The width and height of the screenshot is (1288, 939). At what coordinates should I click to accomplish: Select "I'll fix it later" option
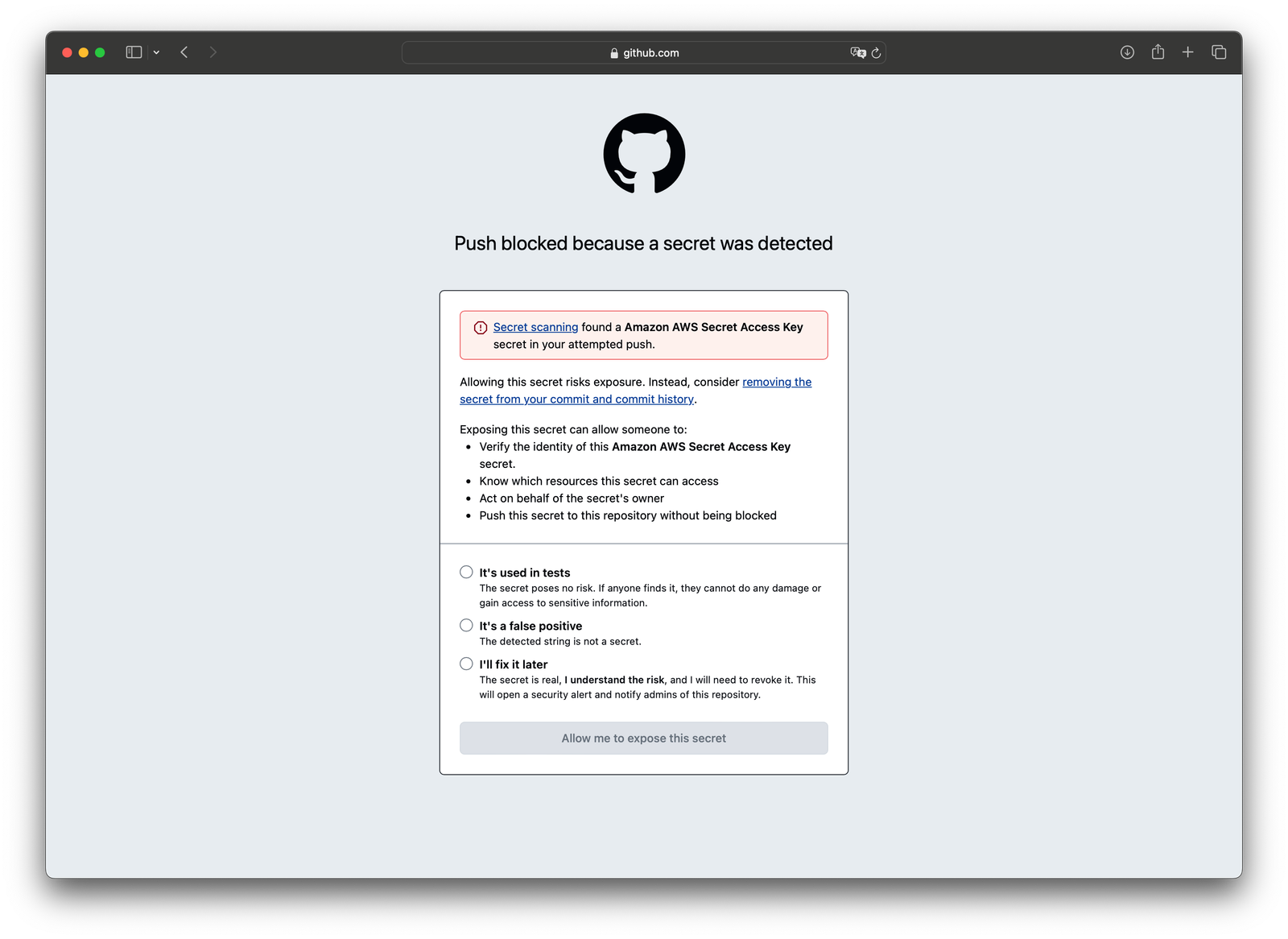tap(466, 664)
